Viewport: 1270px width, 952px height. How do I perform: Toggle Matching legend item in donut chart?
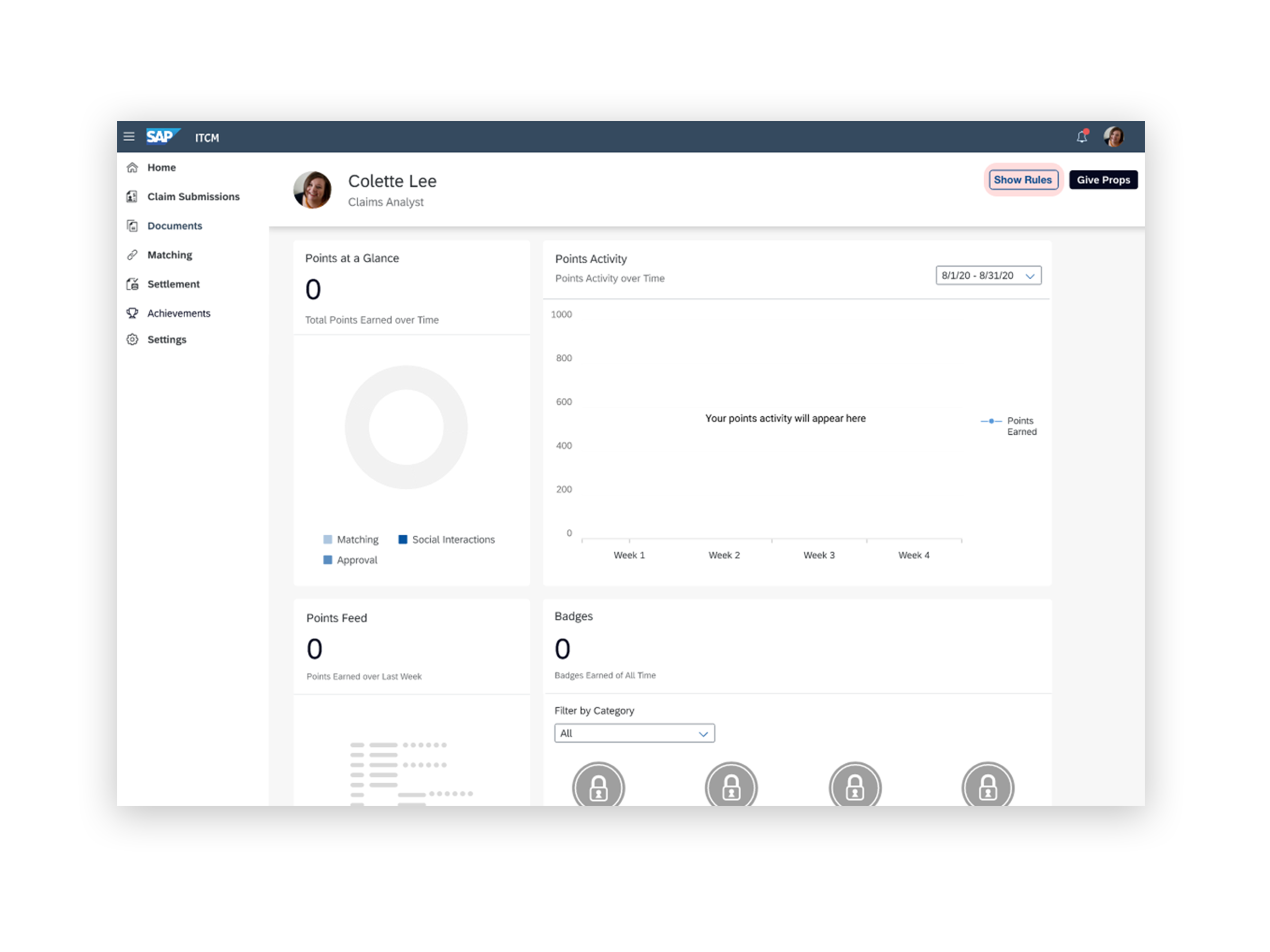tap(351, 539)
